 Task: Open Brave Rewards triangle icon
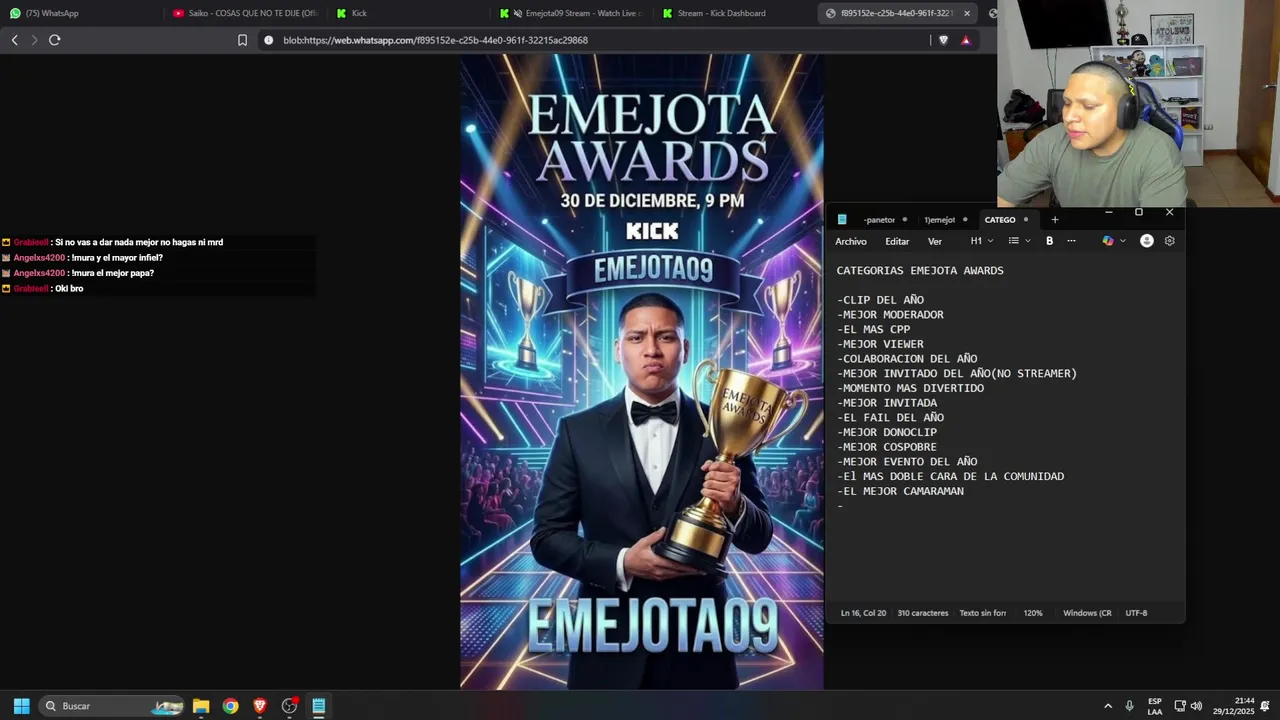click(966, 40)
